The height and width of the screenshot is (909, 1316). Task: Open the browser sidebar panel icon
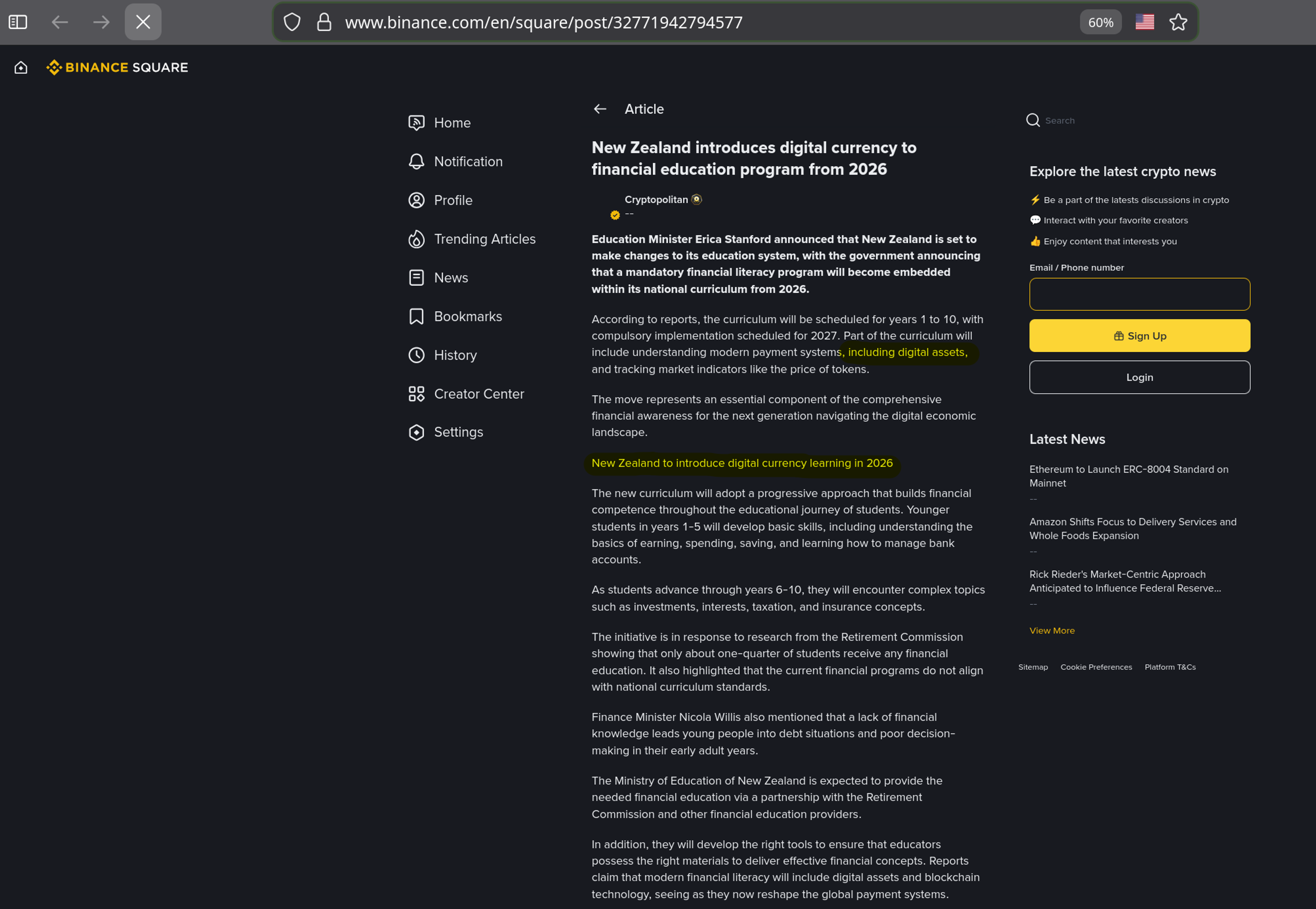(x=17, y=22)
